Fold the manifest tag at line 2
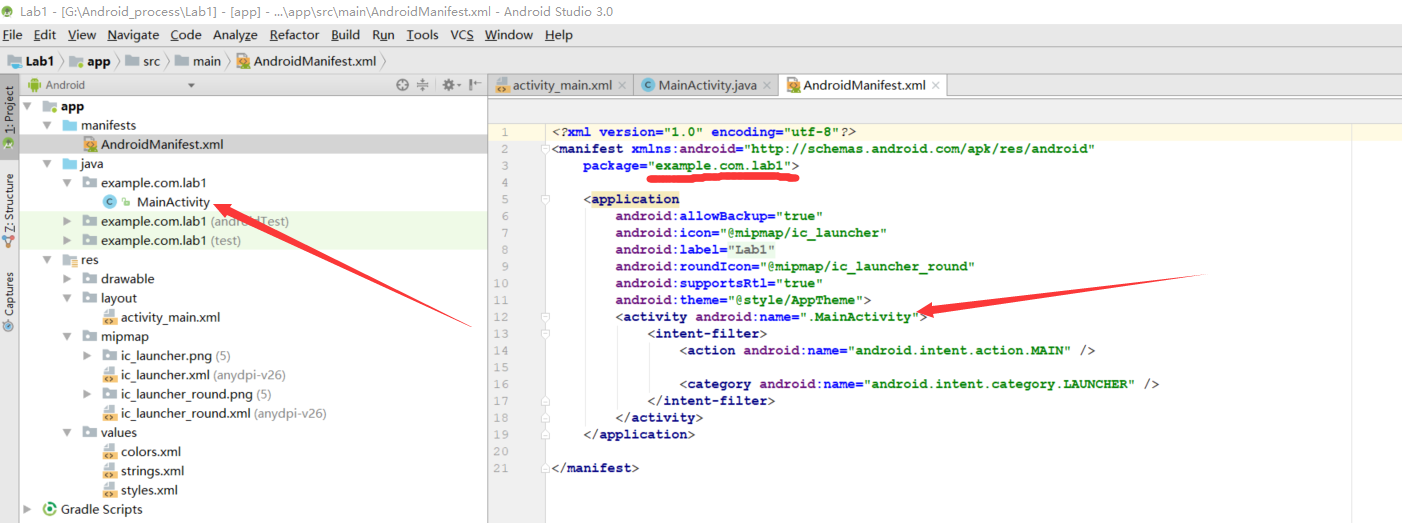The image size is (1402, 523). [x=546, y=149]
